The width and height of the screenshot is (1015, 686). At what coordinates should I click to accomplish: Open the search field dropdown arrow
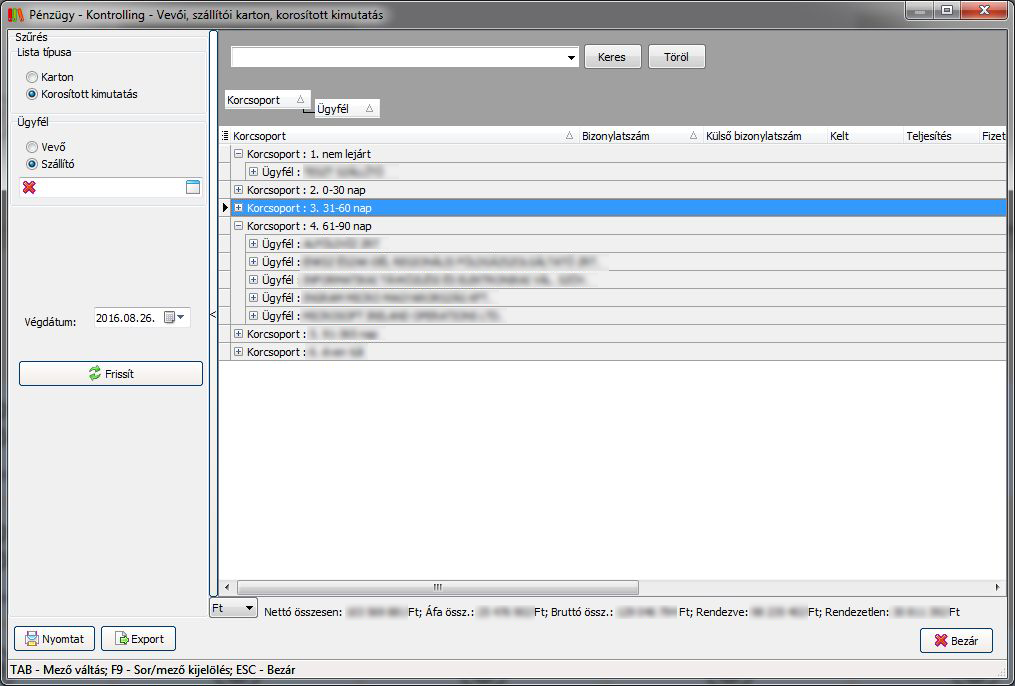click(572, 58)
